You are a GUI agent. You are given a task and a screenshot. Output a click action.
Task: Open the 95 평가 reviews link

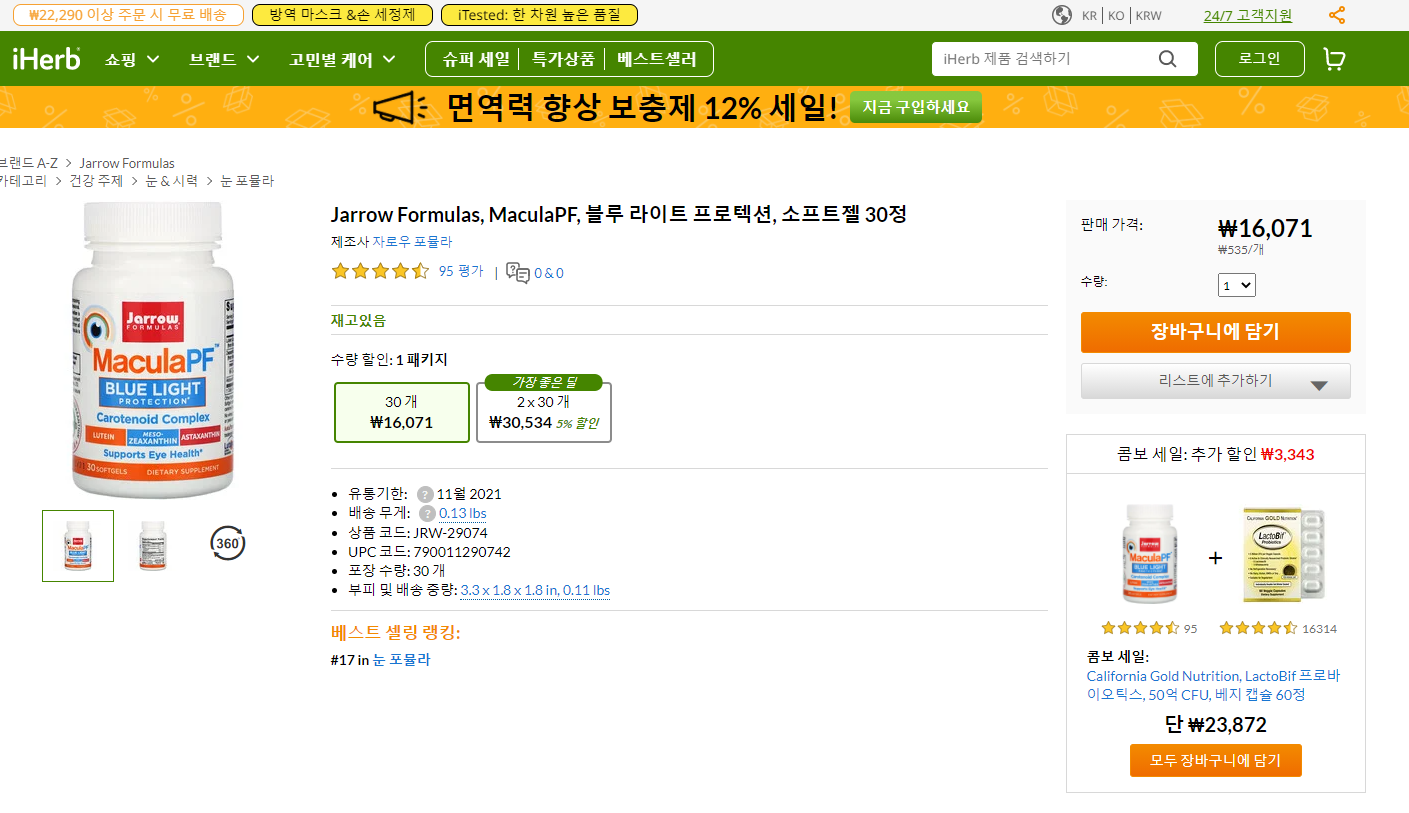(x=460, y=271)
